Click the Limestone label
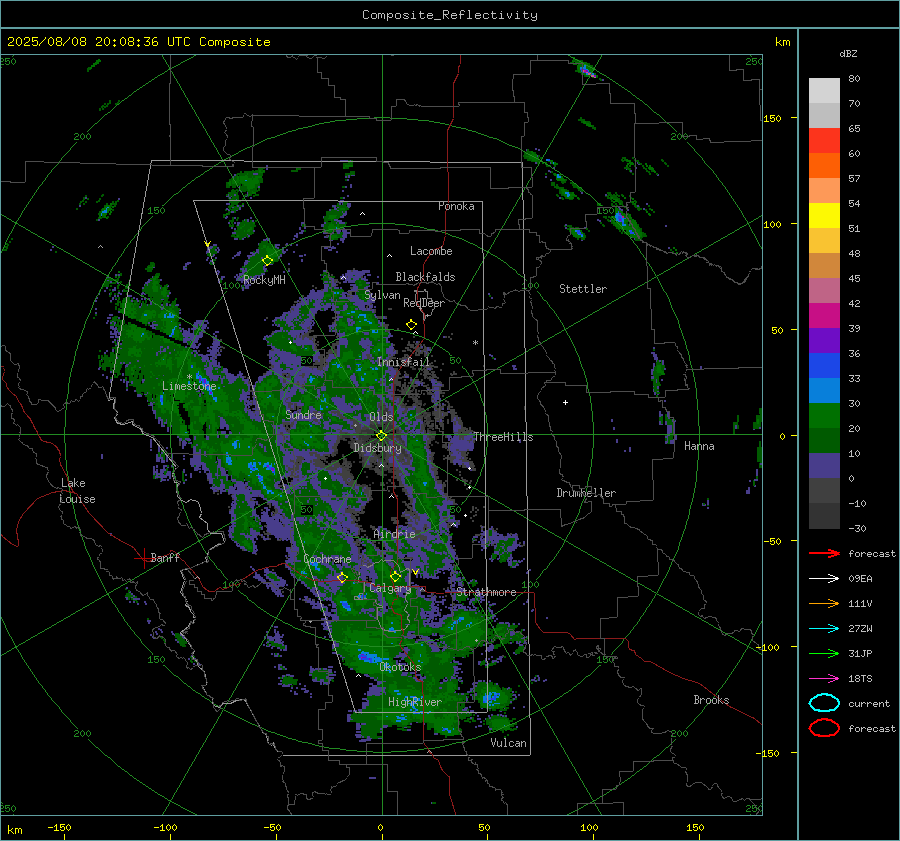This screenshot has height=841, width=900. coord(189,386)
